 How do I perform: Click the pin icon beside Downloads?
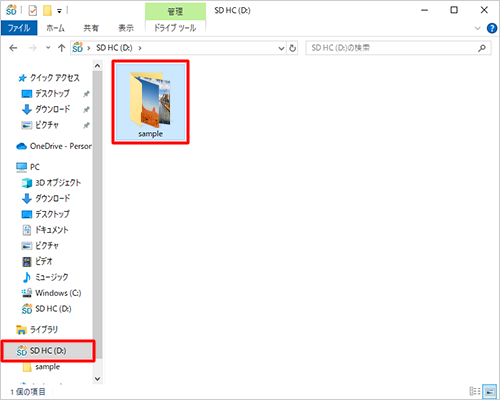pos(86,110)
